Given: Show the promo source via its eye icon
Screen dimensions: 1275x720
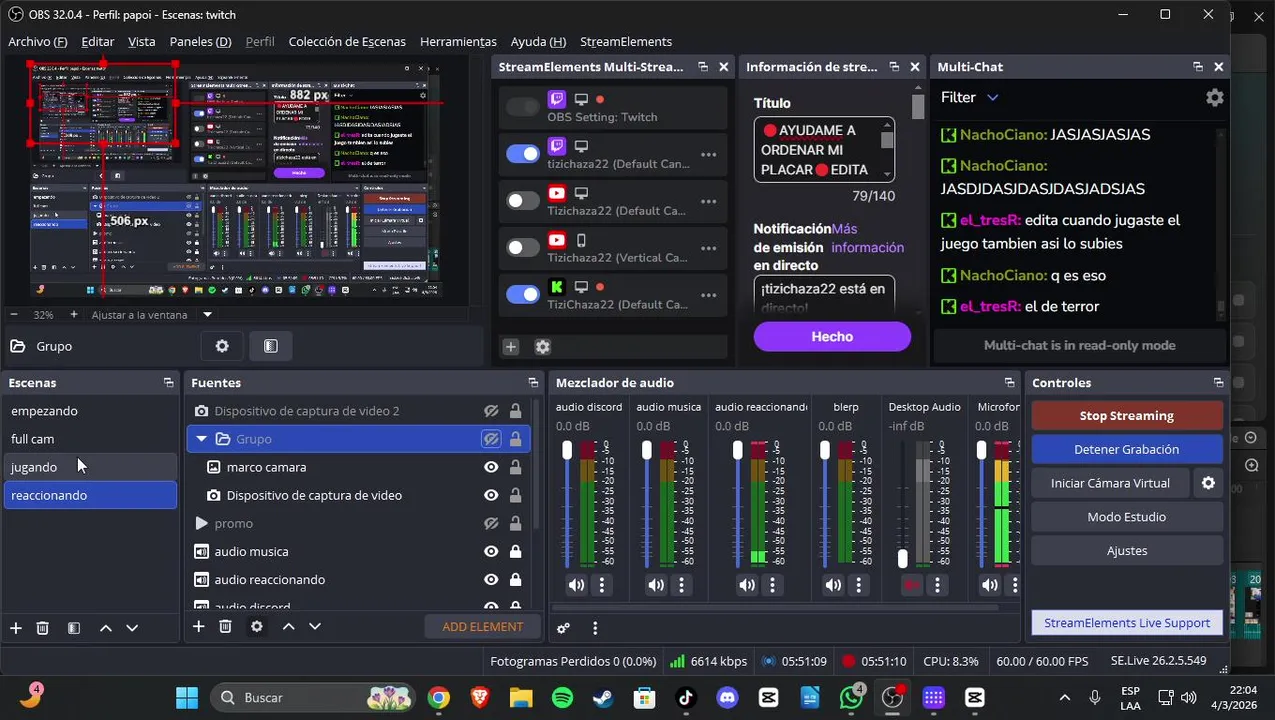Looking at the screenshot, I should (491, 523).
